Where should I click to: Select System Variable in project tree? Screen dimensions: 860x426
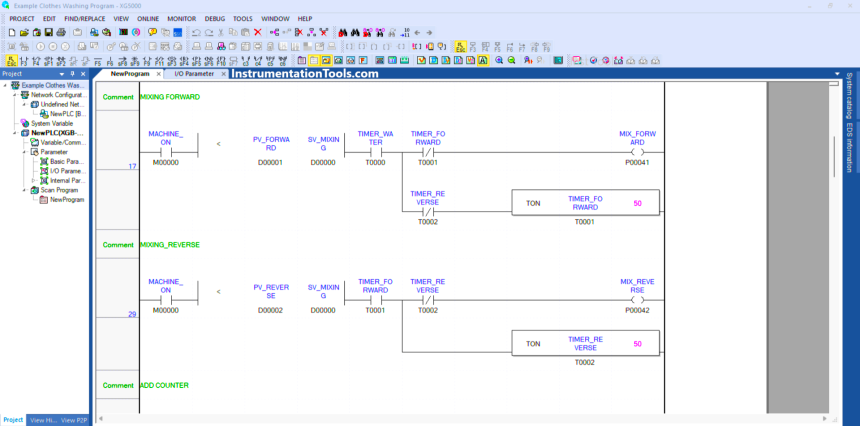pyautogui.click(x=52, y=123)
